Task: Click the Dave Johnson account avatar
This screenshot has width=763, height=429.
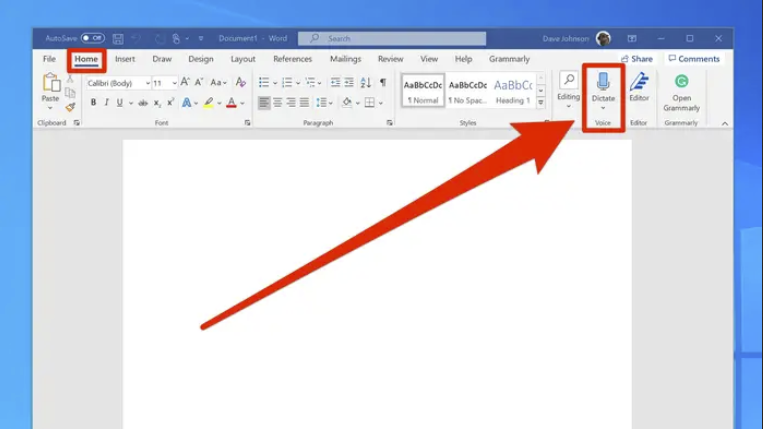Action: pyautogui.click(x=603, y=38)
